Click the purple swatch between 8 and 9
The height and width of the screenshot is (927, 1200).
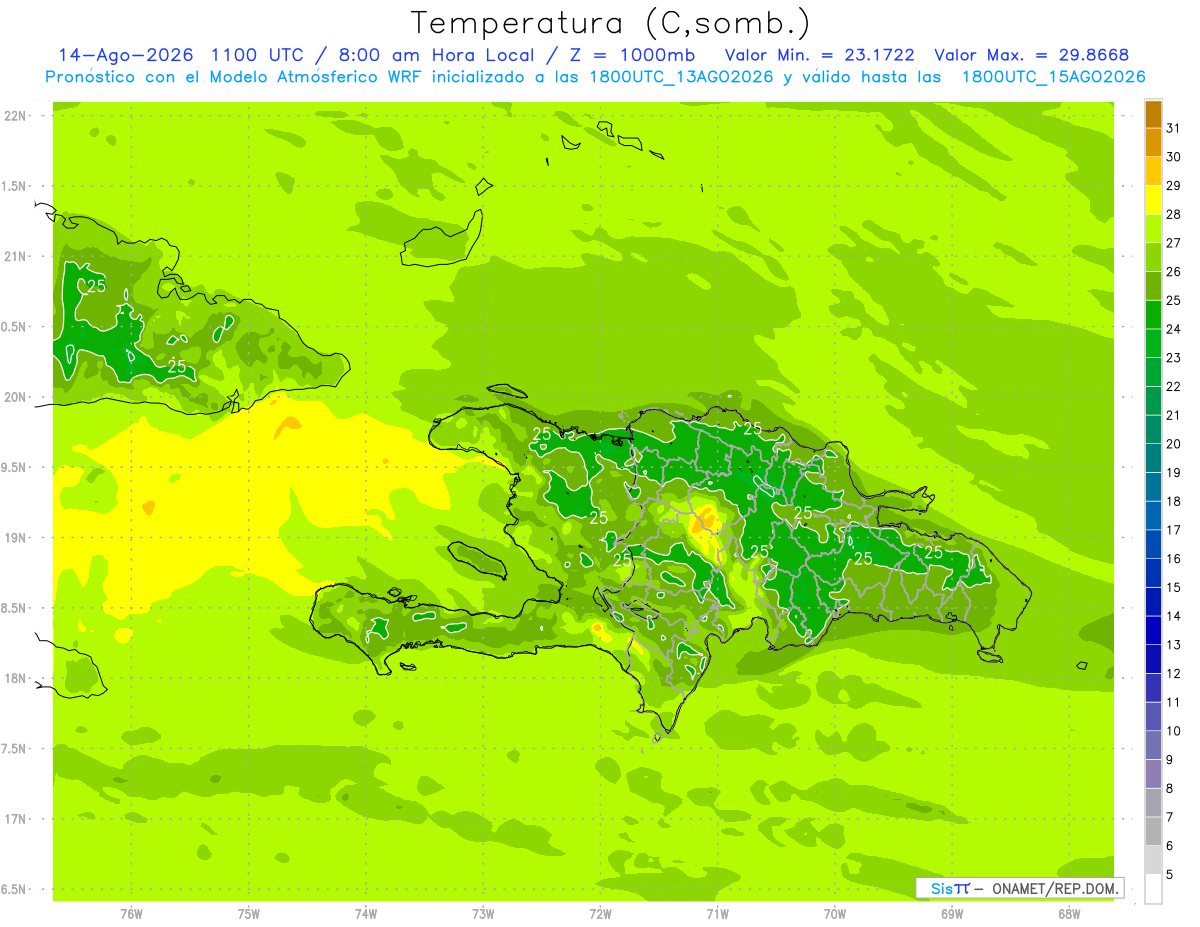tap(1153, 774)
